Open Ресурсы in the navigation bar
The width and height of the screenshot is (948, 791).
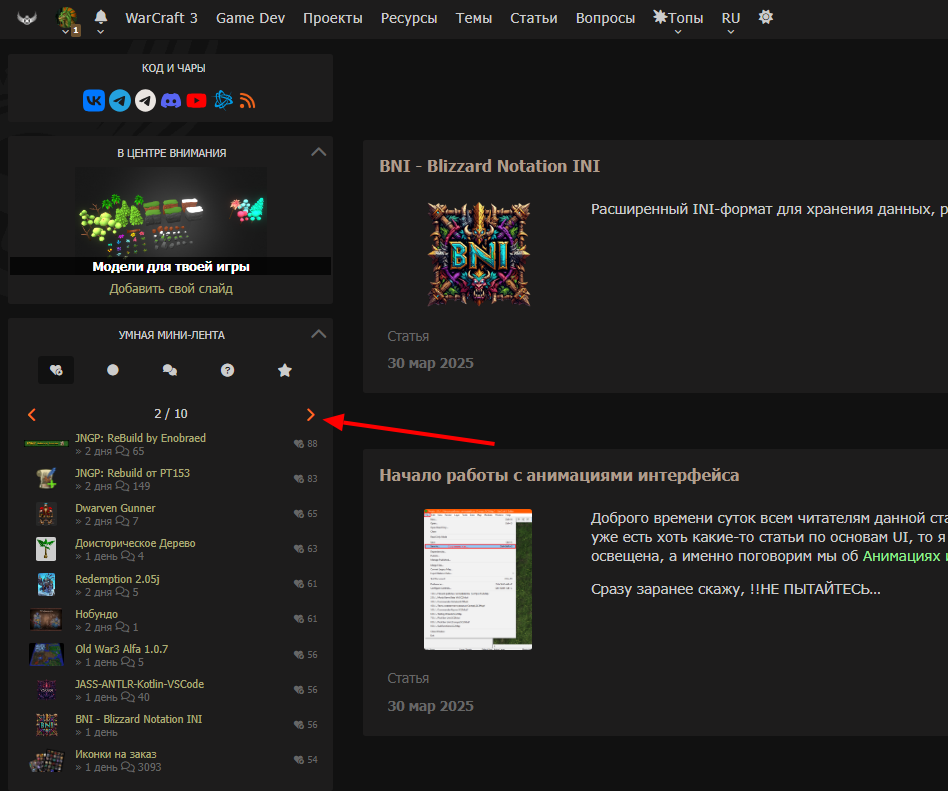[409, 18]
